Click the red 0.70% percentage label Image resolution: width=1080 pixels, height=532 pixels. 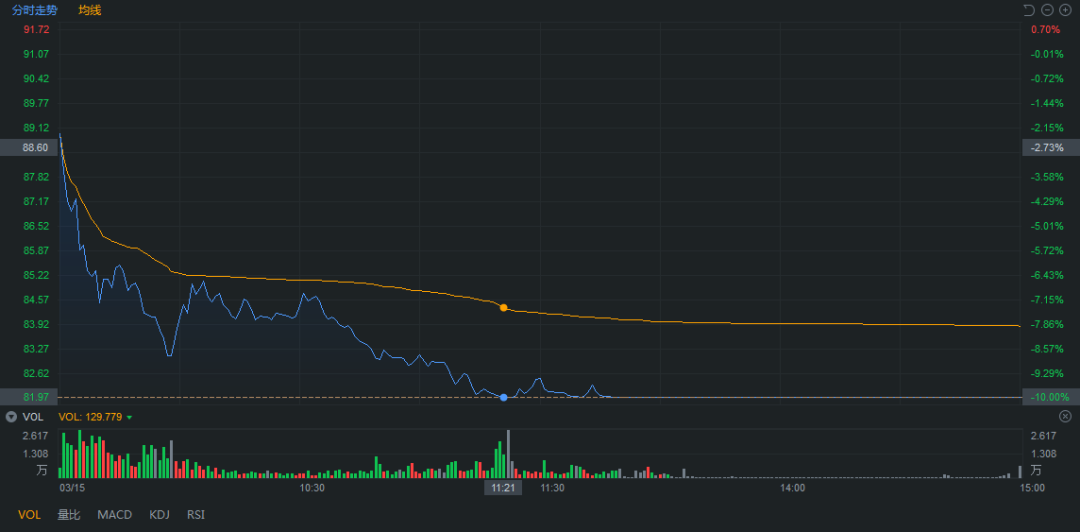pos(1044,29)
